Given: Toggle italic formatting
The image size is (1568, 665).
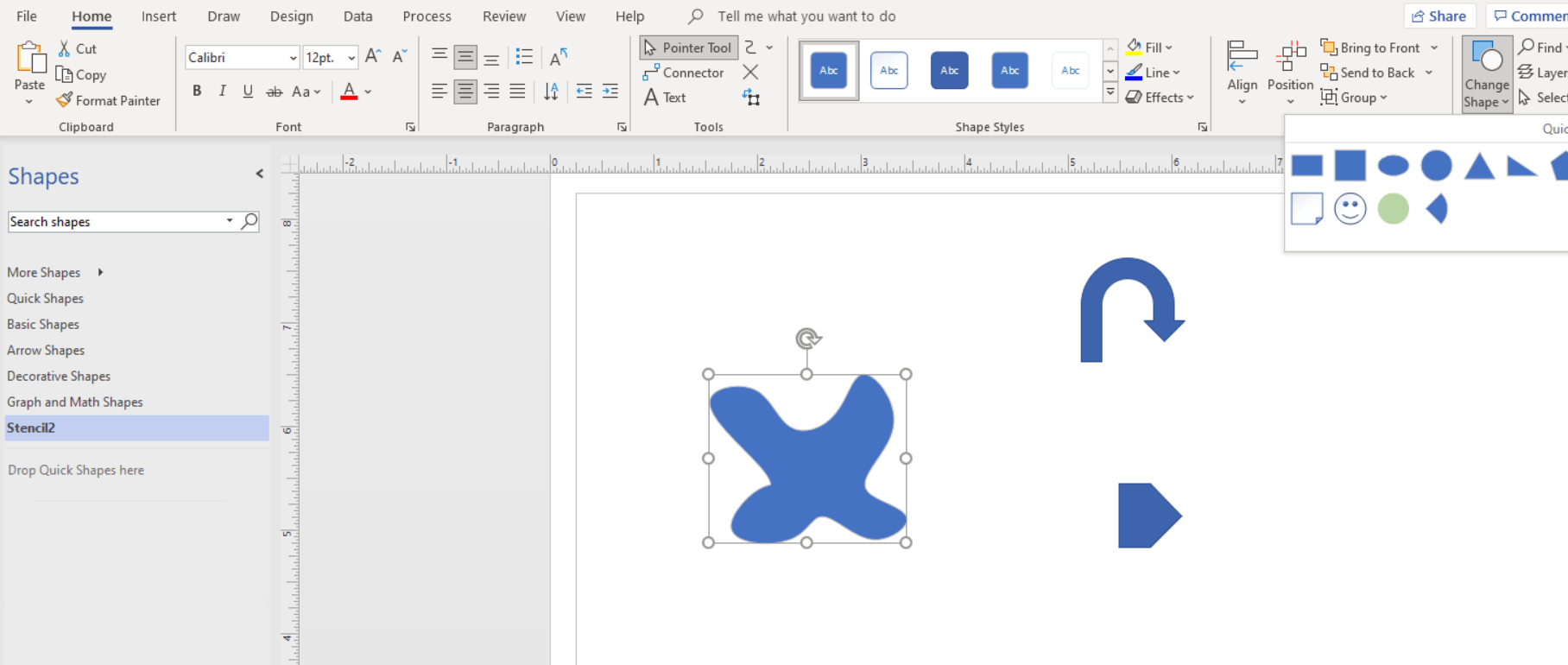Looking at the screenshot, I should (223, 91).
